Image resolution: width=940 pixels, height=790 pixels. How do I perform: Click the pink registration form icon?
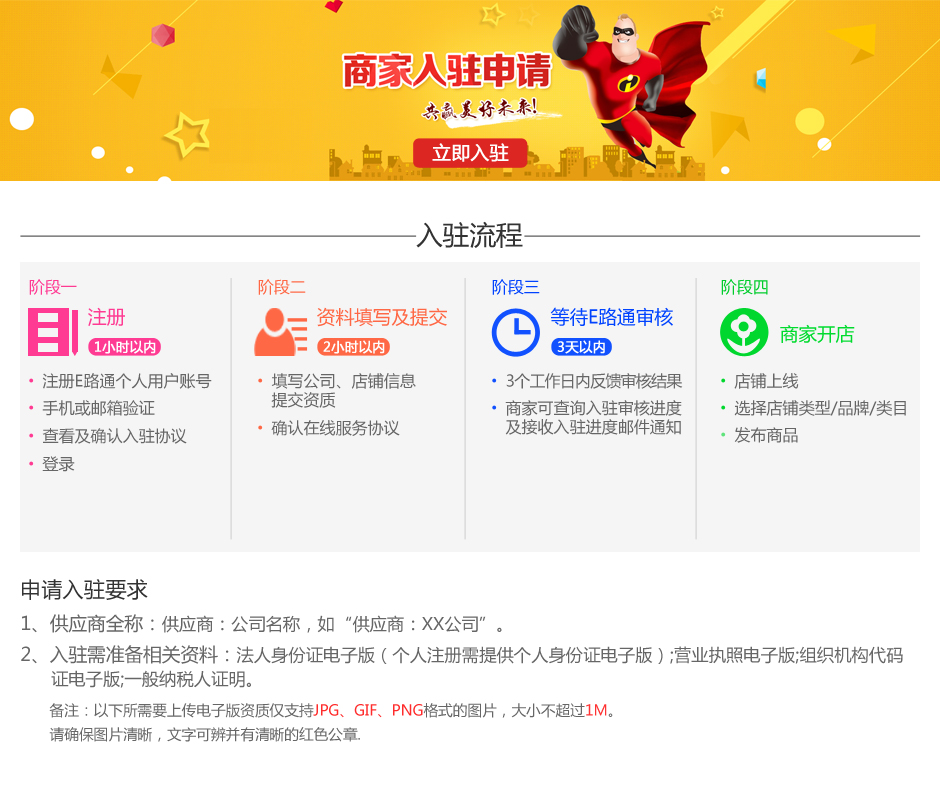pyautogui.click(x=53, y=332)
